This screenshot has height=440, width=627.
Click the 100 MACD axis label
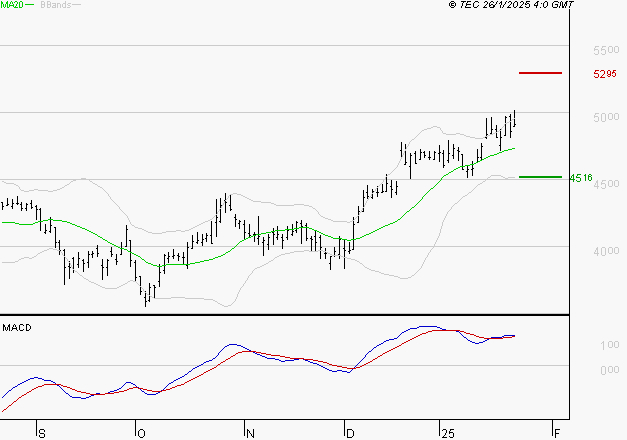tap(610, 345)
